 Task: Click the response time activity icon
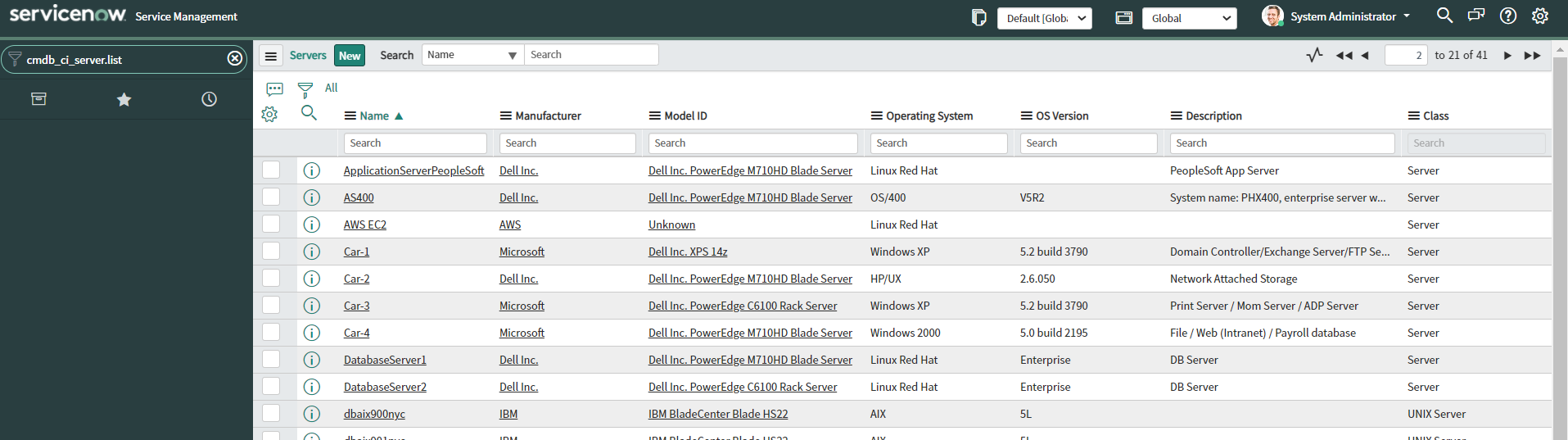(x=1315, y=55)
